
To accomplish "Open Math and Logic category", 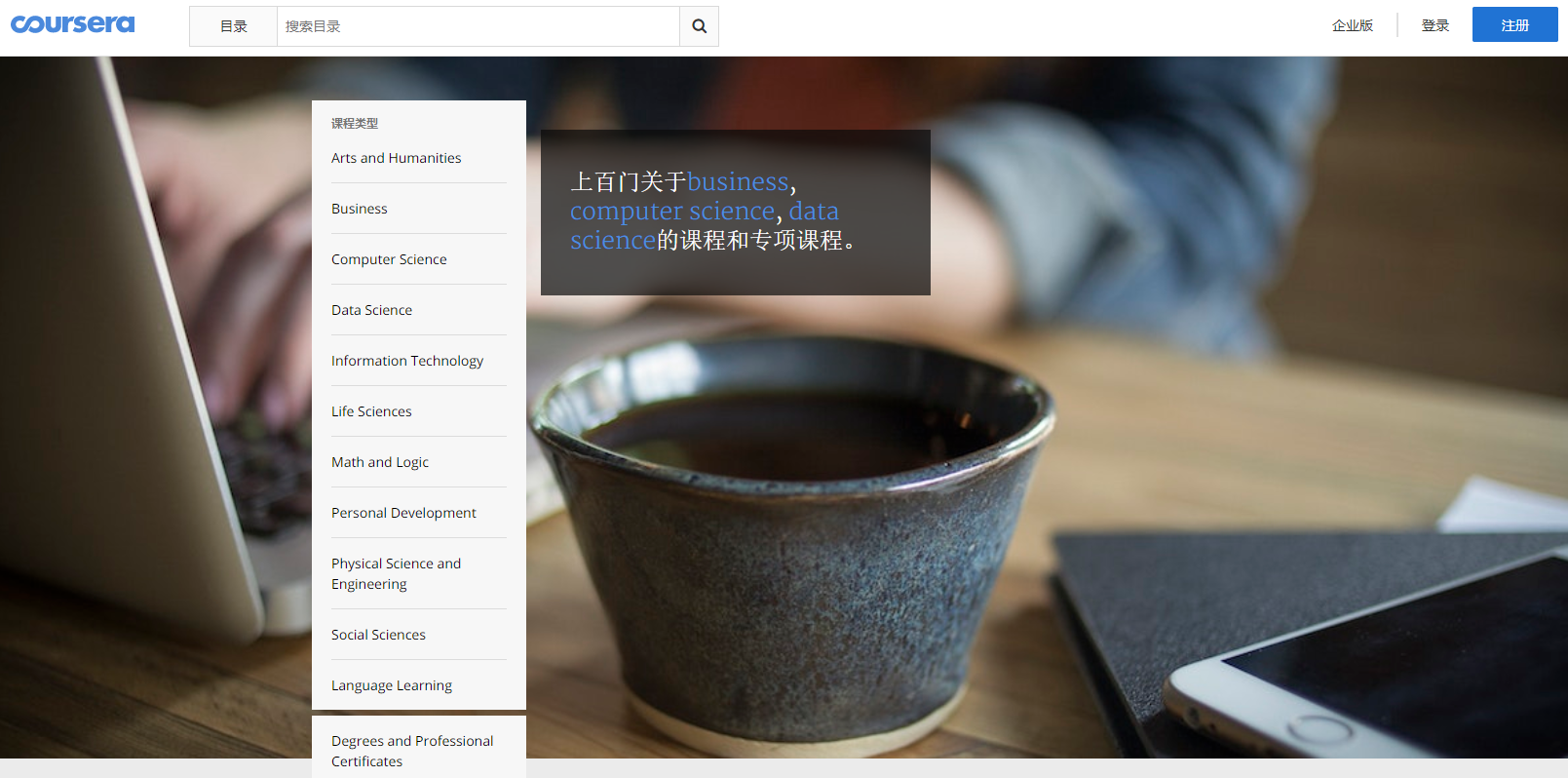I will 380,462.
